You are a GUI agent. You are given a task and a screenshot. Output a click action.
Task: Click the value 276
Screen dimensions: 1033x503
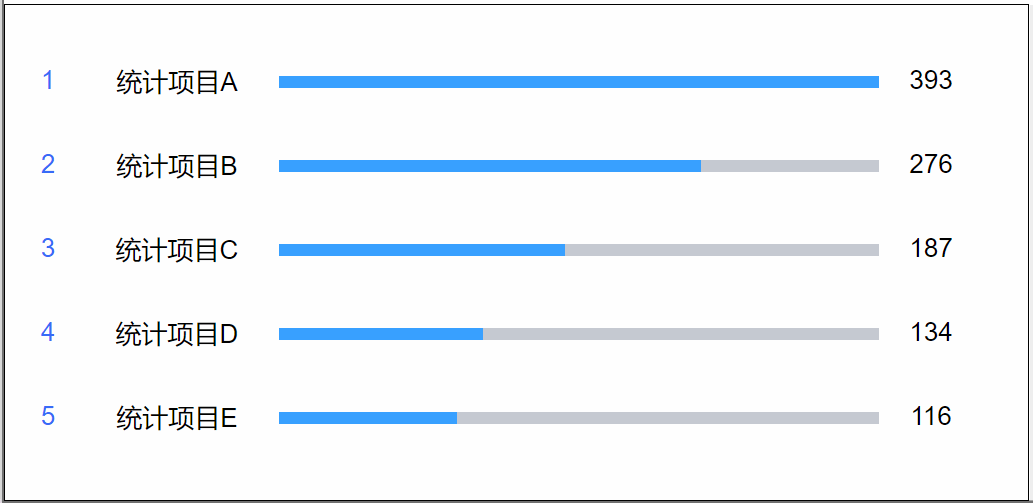(x=931, y=165)
